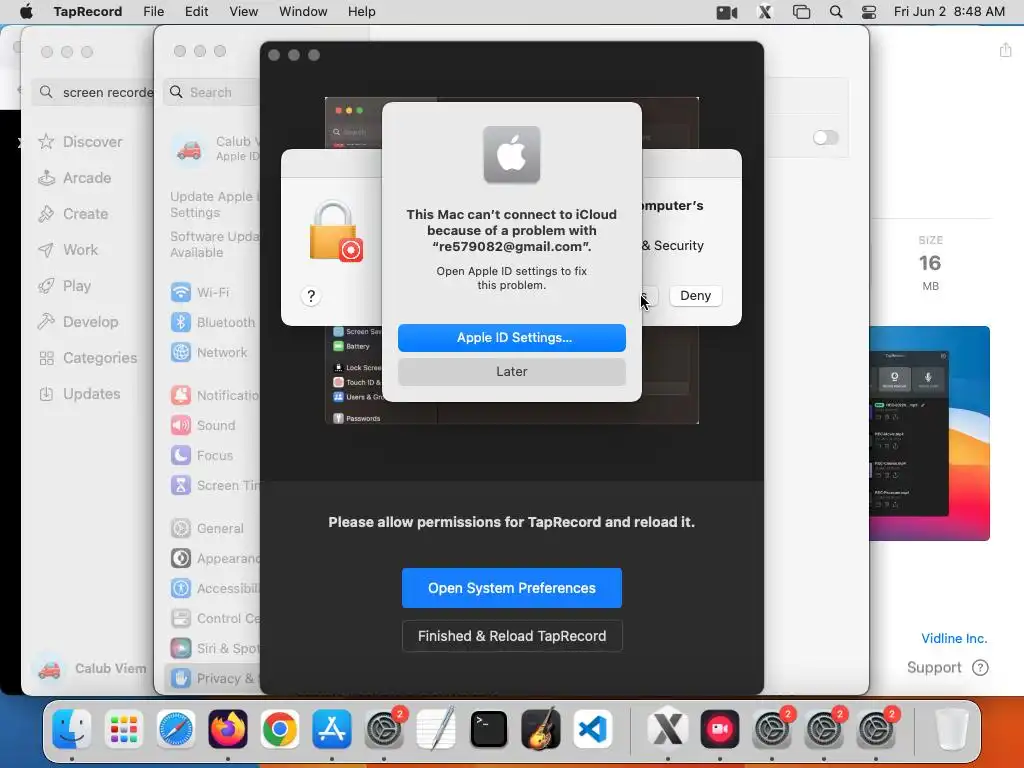This screenshot has height=768, width=1024.
Task: Click the Calub Viem account in App Store
Action: (91, 668)
